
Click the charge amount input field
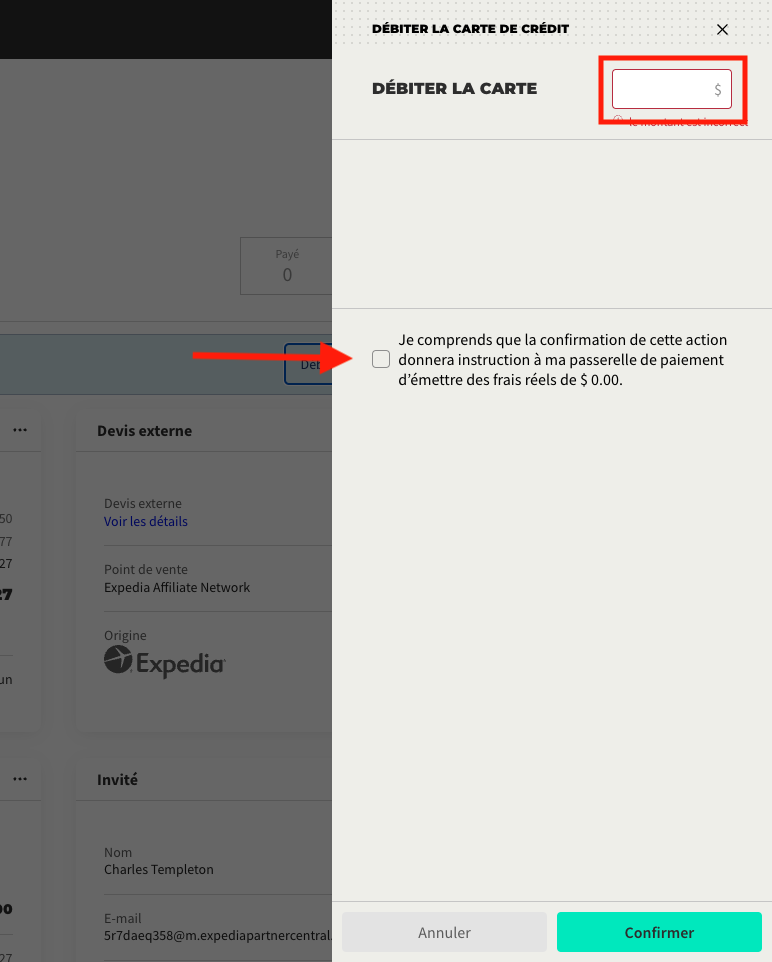pos(671,89)
